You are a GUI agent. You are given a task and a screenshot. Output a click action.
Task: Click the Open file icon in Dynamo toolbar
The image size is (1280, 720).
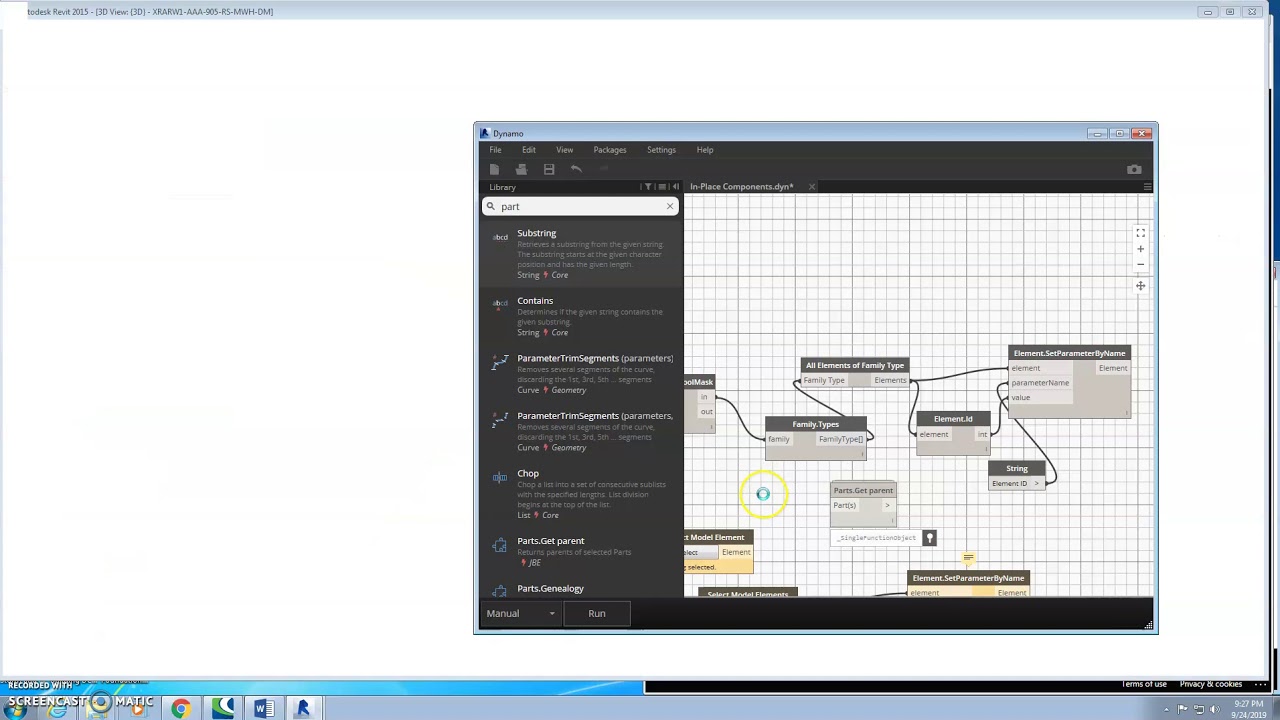pyautogui.click(x=521, y=169)
